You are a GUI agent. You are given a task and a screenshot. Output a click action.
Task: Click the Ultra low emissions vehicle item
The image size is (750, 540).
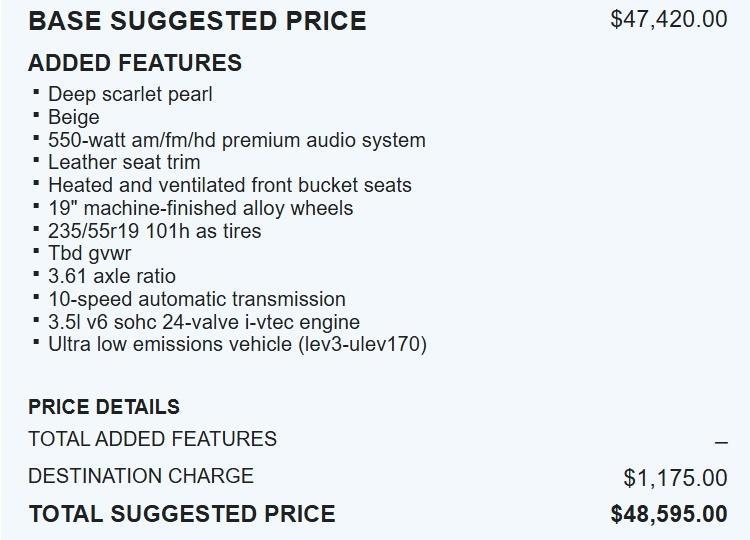coord(237,345)
